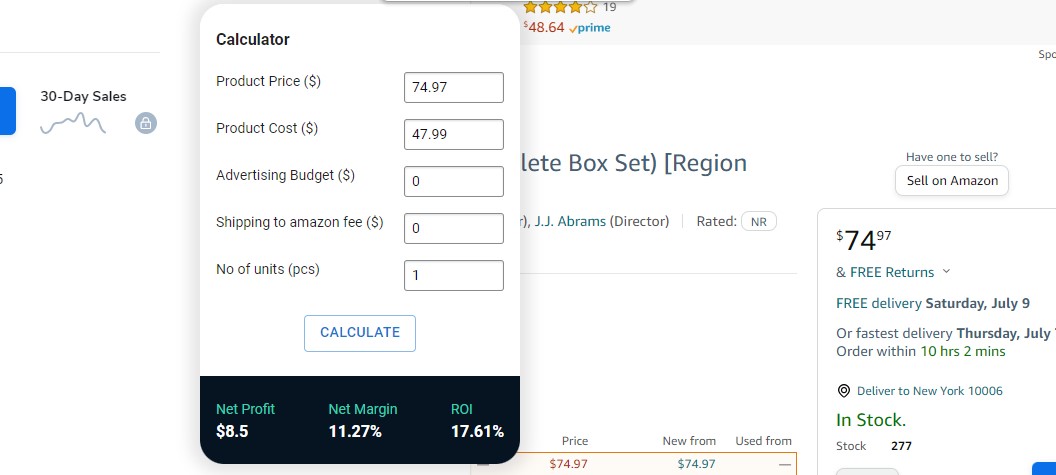The height and width of the screenshot is (475, 1056).
Task: Expand the FREE Returns chevron
Action: pos(946,272)
